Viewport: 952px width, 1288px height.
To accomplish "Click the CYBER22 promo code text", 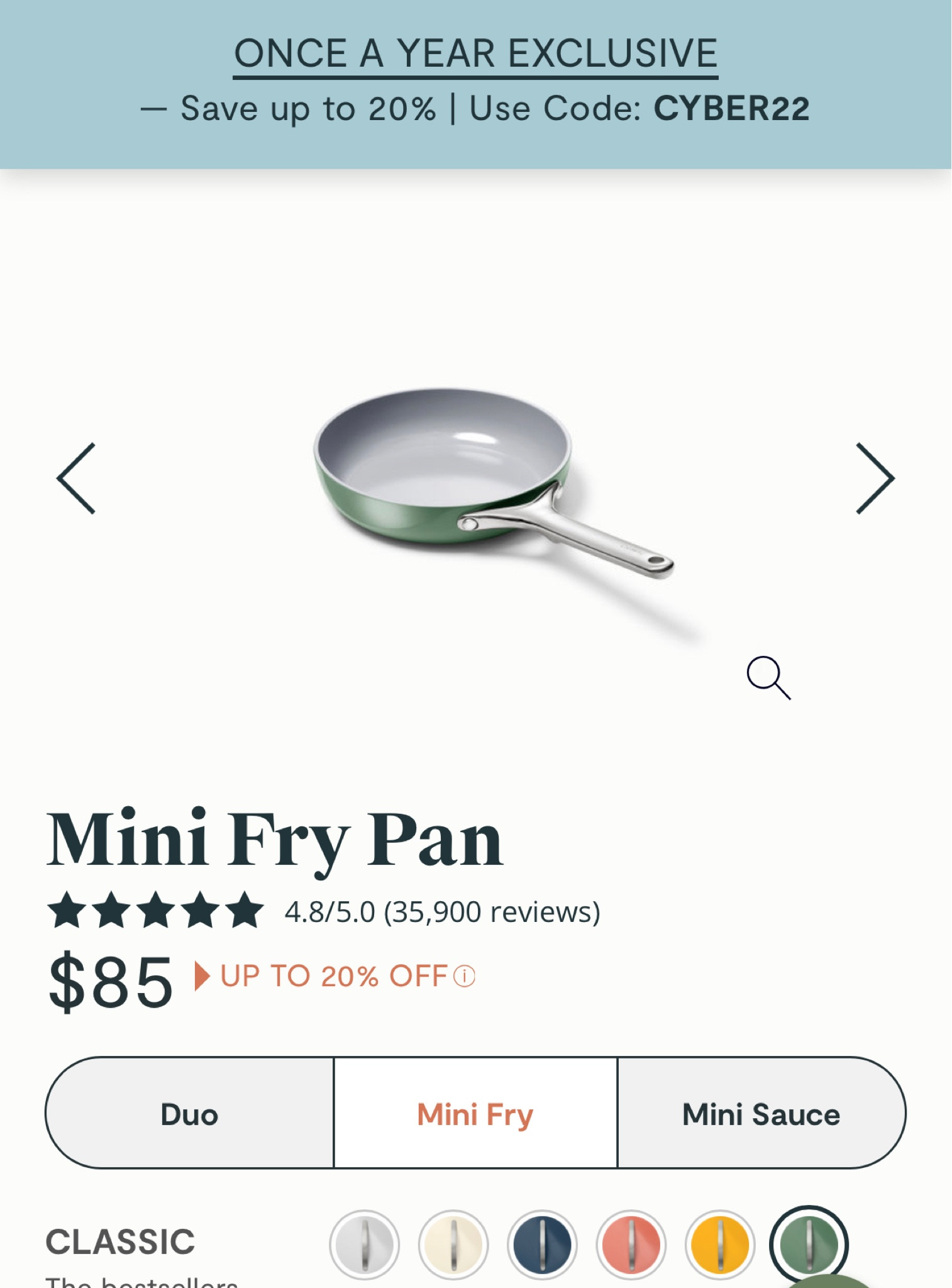I will point(731,109).
